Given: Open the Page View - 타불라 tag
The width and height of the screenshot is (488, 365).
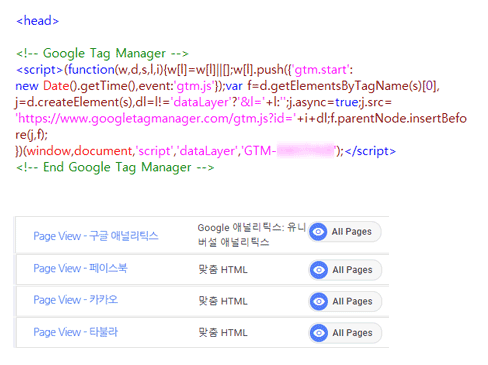Looking at the screenshot, I should click(x=76, y=332).
